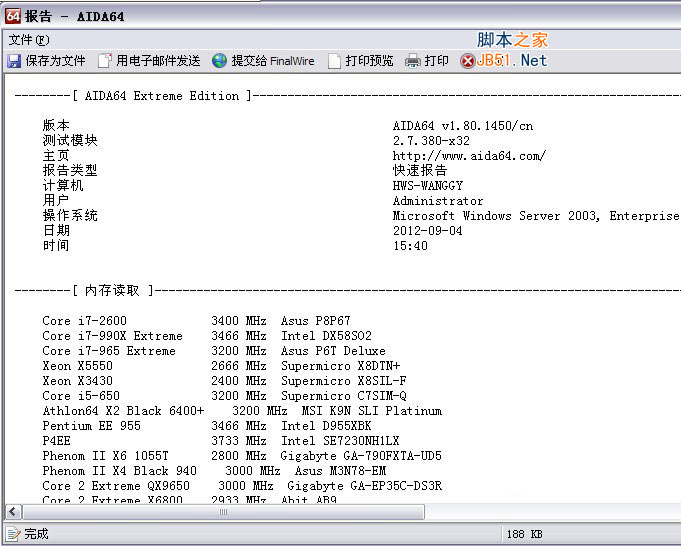This screenshot has width=681, height=546.
Task: Click the red X close icon in toolbar
Action: click(x=468, y=61)
